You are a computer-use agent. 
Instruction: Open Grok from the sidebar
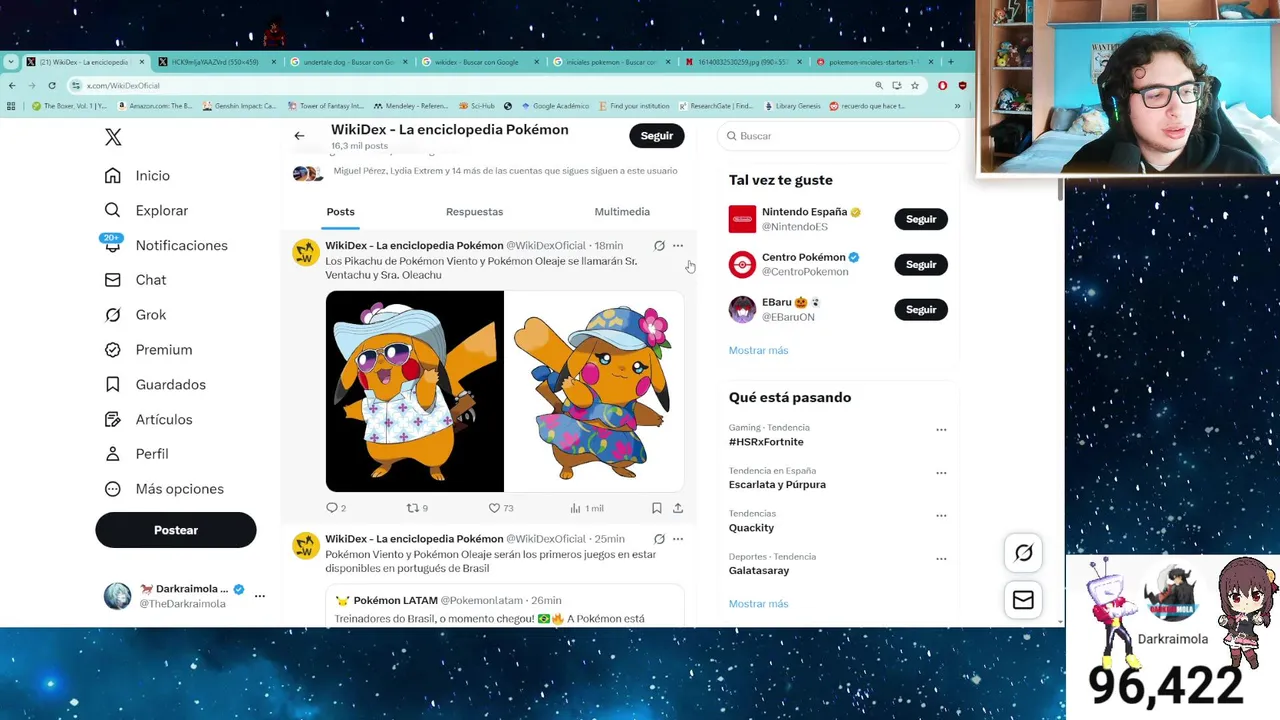pos(135,314)
